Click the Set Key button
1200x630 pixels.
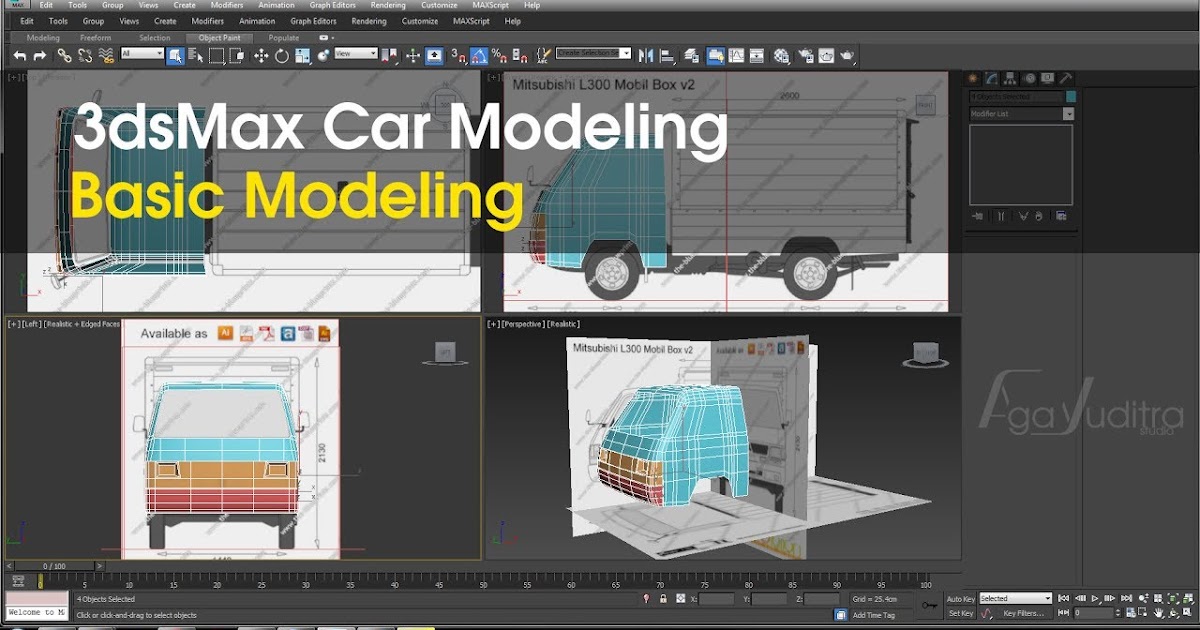coord(960,613)
